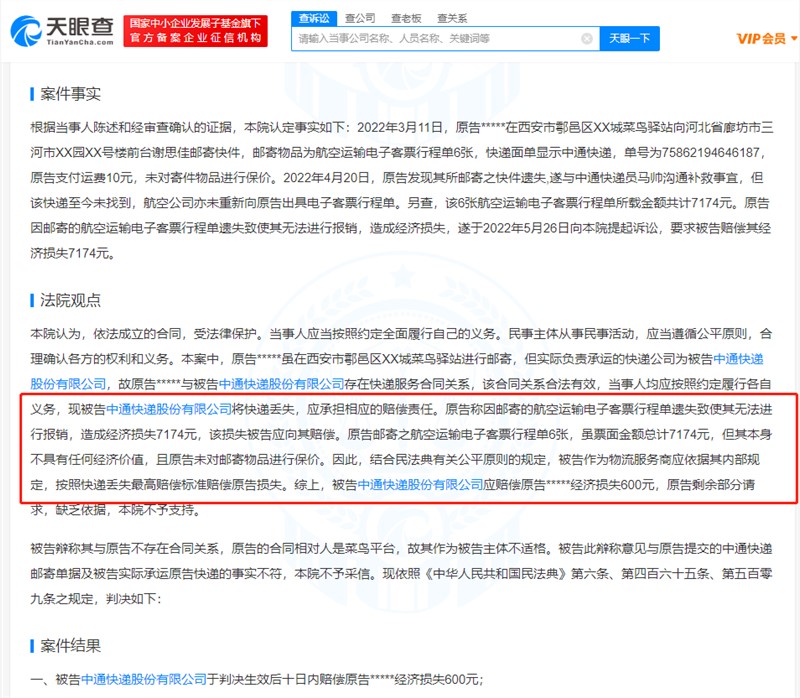This screenshot has width=800, height=698.
Task: Click the text 济损失7174元。
Action: click(x=72, y=253)
